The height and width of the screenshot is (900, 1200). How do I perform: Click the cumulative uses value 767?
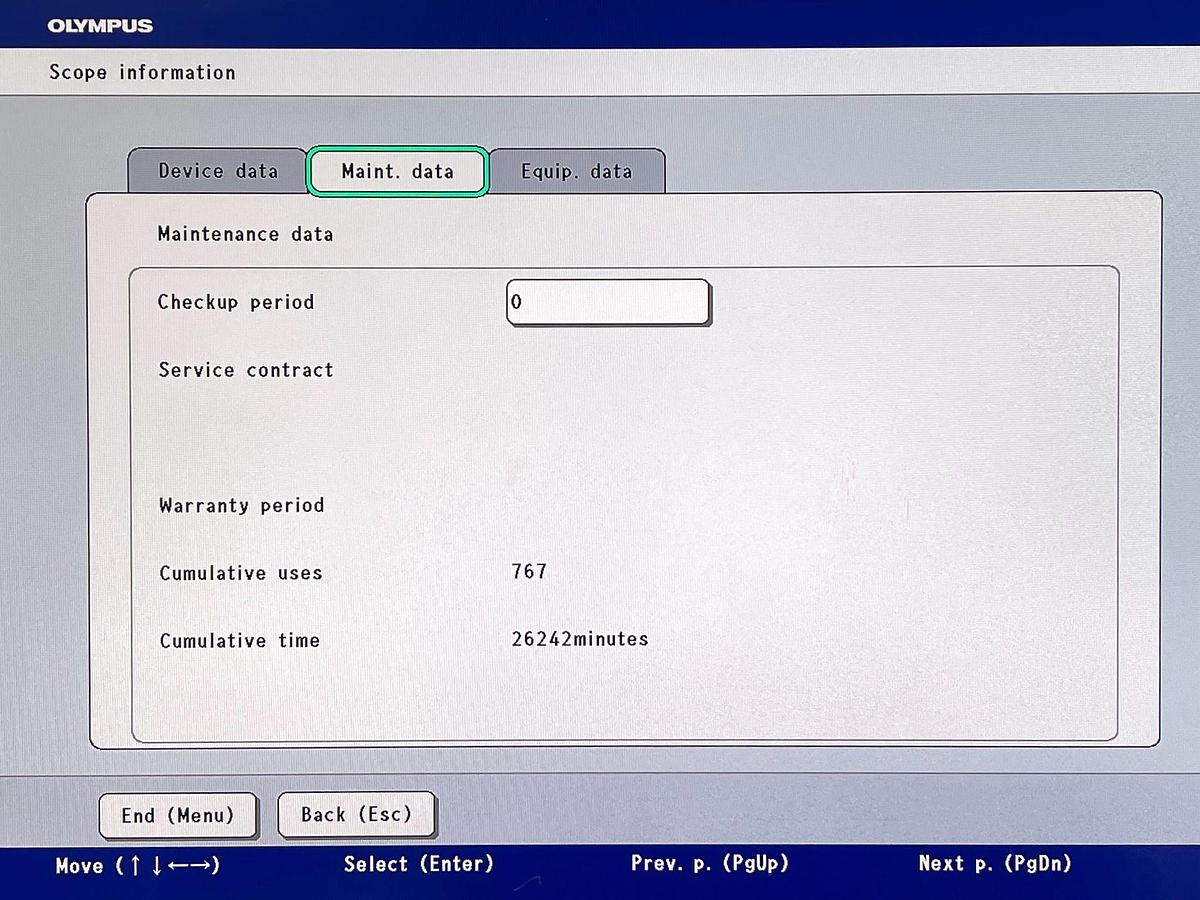point(529,571)
